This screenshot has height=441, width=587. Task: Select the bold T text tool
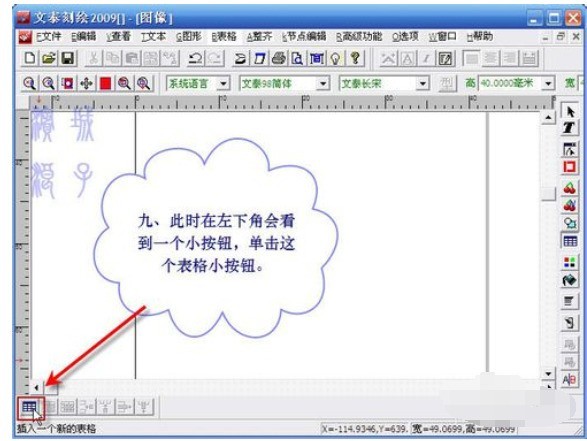click(570, 128)
